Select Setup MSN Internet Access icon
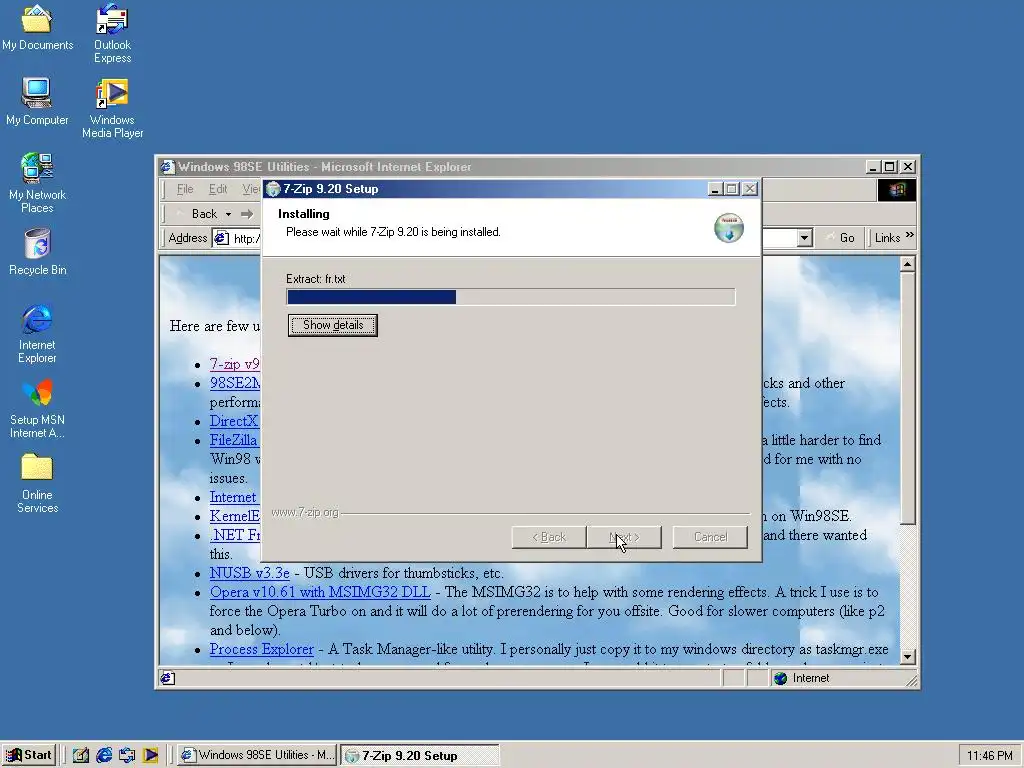The width and height of the screenshot is (1024, 768). [37, 408]
